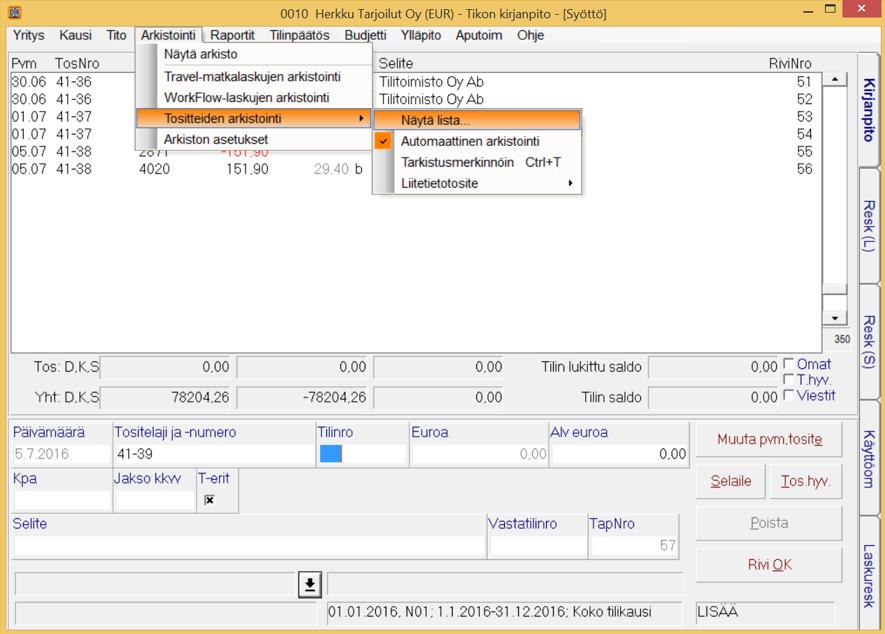The image size is (885, 634).
Task: Click the TosNro column header
Action: tap(77, 63)
